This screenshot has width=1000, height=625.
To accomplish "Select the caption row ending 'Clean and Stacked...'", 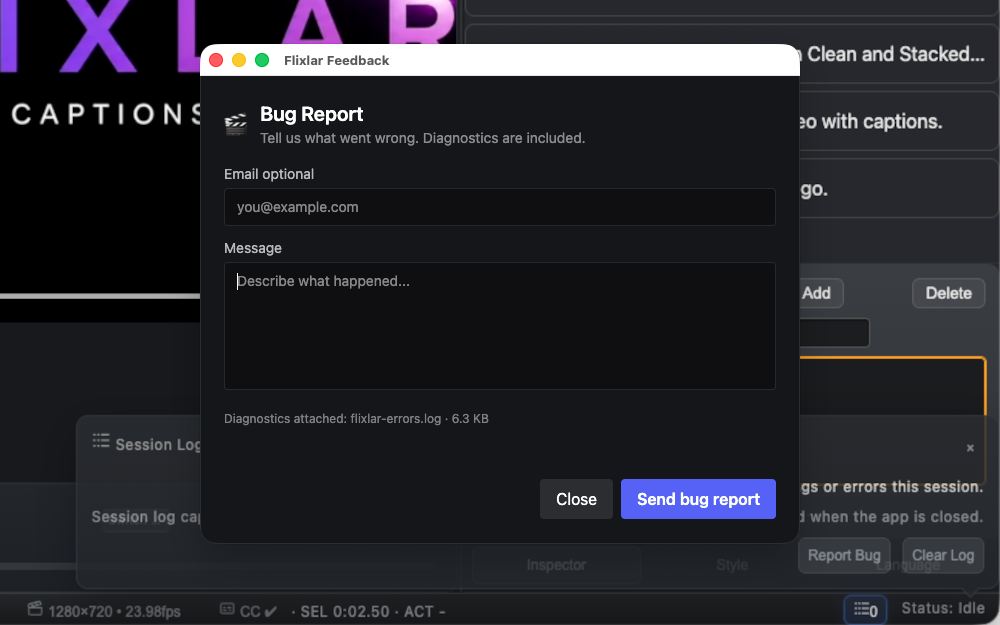I will pyautogui.click(x=899, y=54).
